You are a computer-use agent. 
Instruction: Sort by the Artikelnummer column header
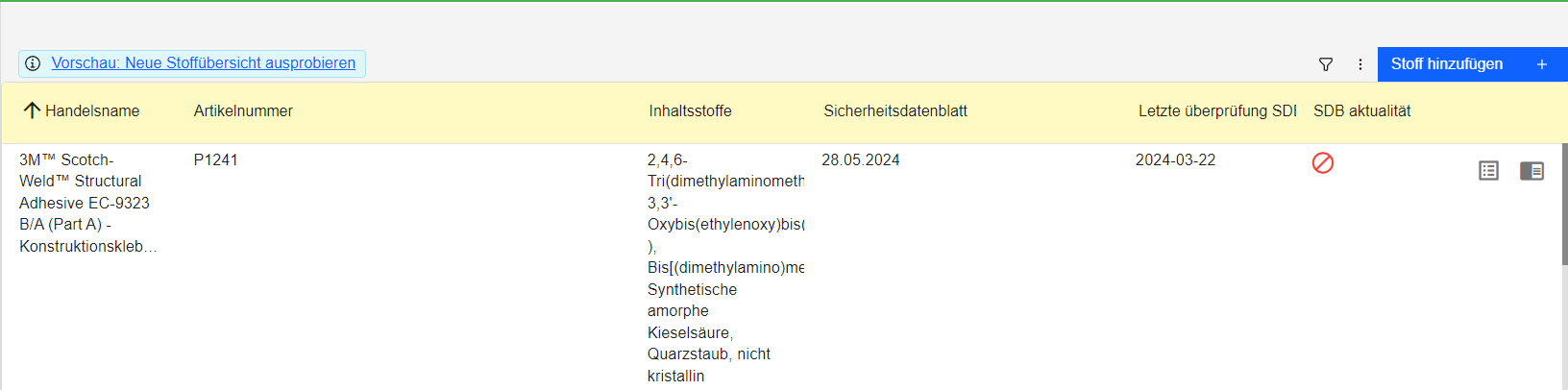coord(243,111)
